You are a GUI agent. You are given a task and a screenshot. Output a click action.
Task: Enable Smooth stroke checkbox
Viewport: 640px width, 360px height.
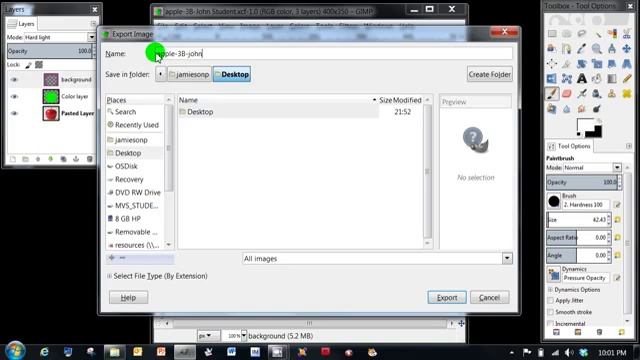pos(550,312)
